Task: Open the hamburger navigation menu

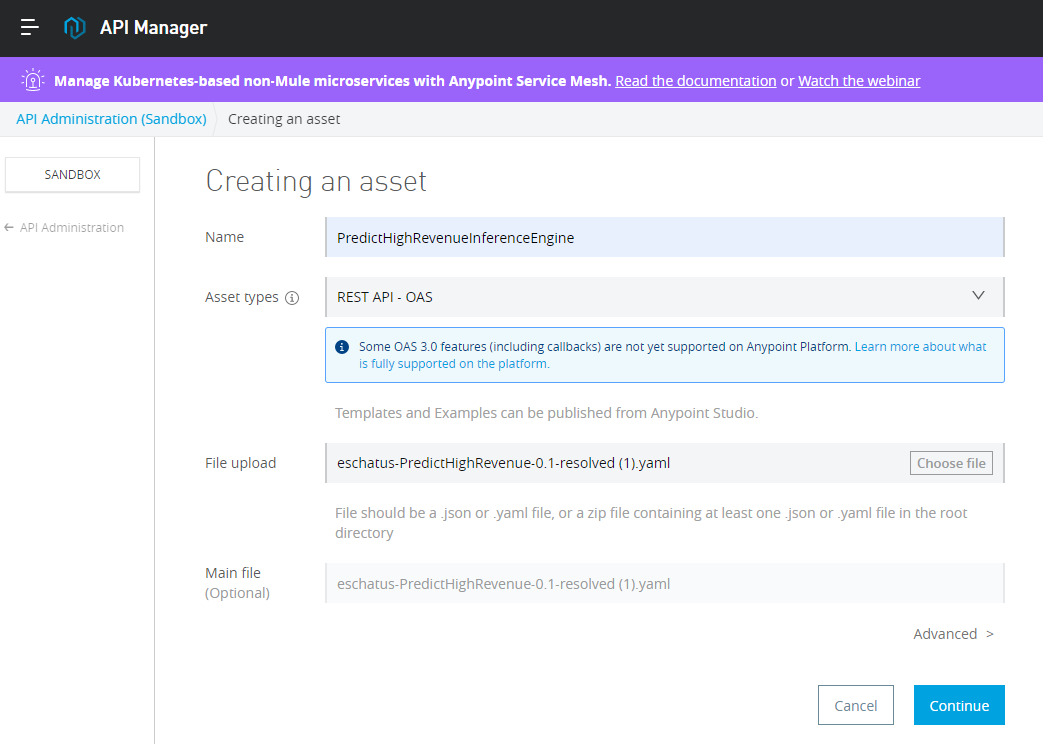Action: (30, 28)
